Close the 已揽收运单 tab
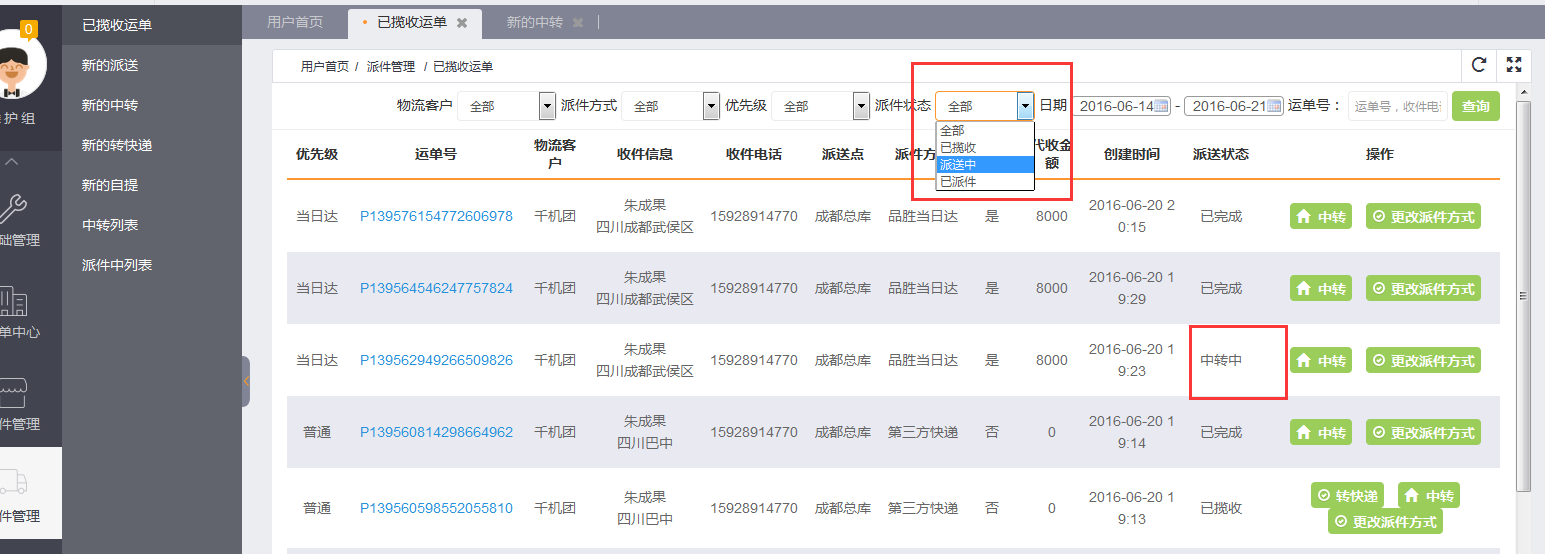This screenshot has height=554, width=1545. 461,22
